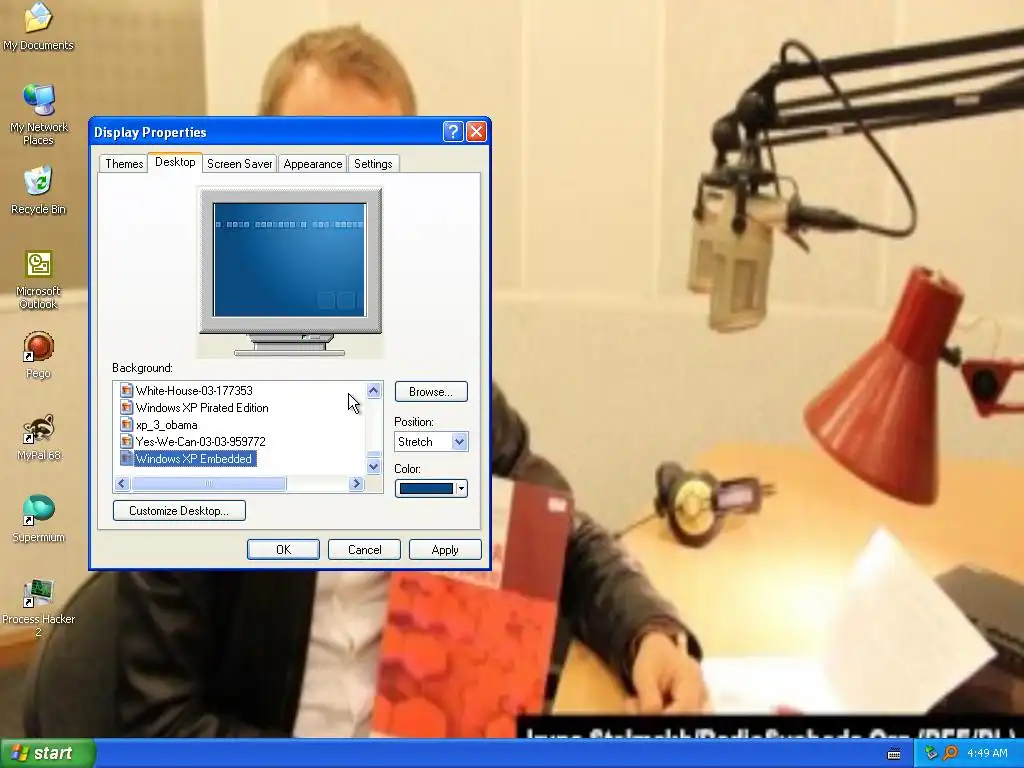Click the file icon beside White-House-03-177353
1024x768 pixels.
pyautogui.click(x=127, y=391)
